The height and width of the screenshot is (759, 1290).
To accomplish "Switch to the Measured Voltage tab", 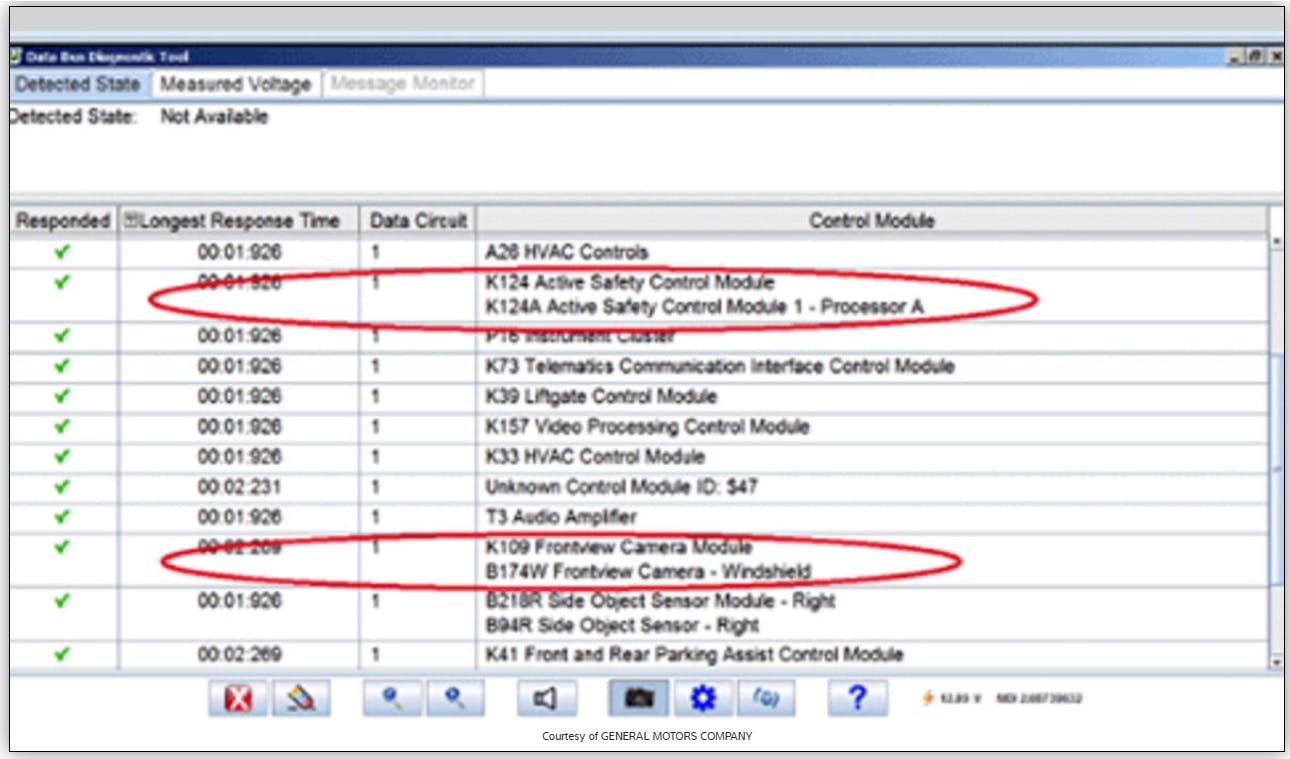I will pos(235,84).
